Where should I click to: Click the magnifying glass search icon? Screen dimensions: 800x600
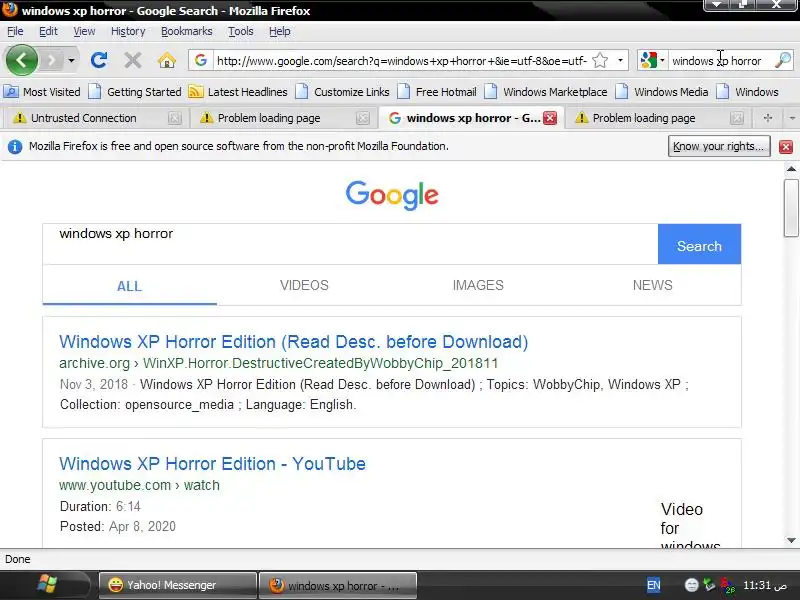click(x=783, y=60)
